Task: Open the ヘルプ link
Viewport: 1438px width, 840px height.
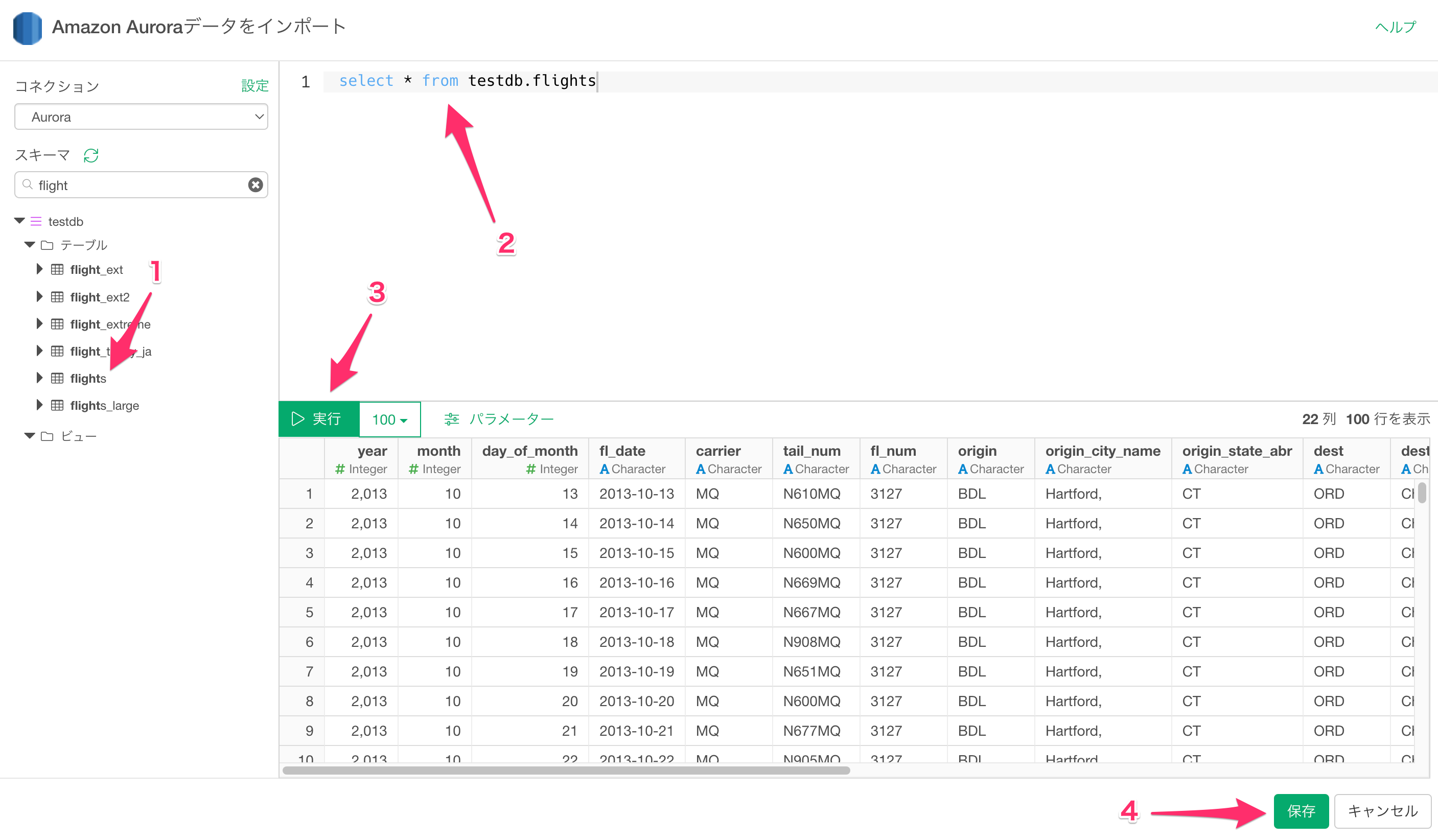Action: click(x=1395, y=28)
